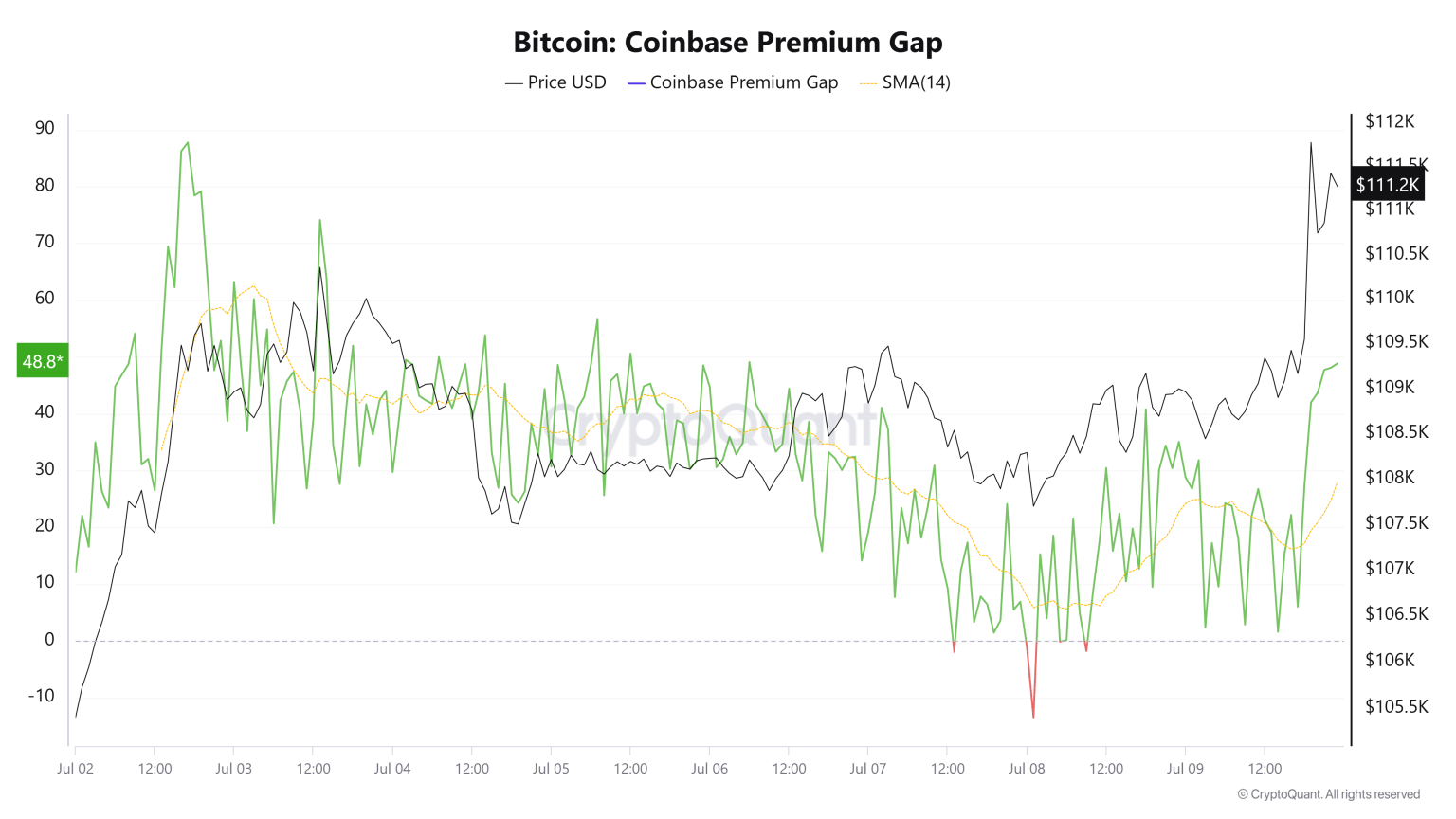Click the chart title Bitcoin: Coinbase Premium Gap
1456x819 pixels.
[x=728, y=42]
